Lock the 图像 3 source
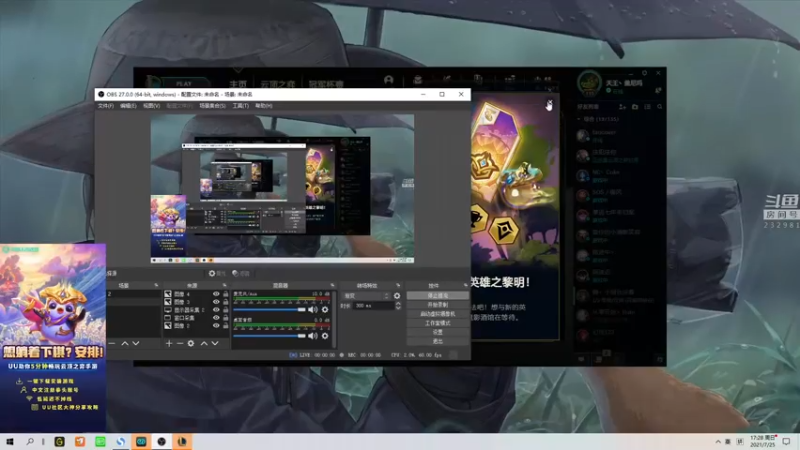 pyautogui.click(x=226, y=302)
